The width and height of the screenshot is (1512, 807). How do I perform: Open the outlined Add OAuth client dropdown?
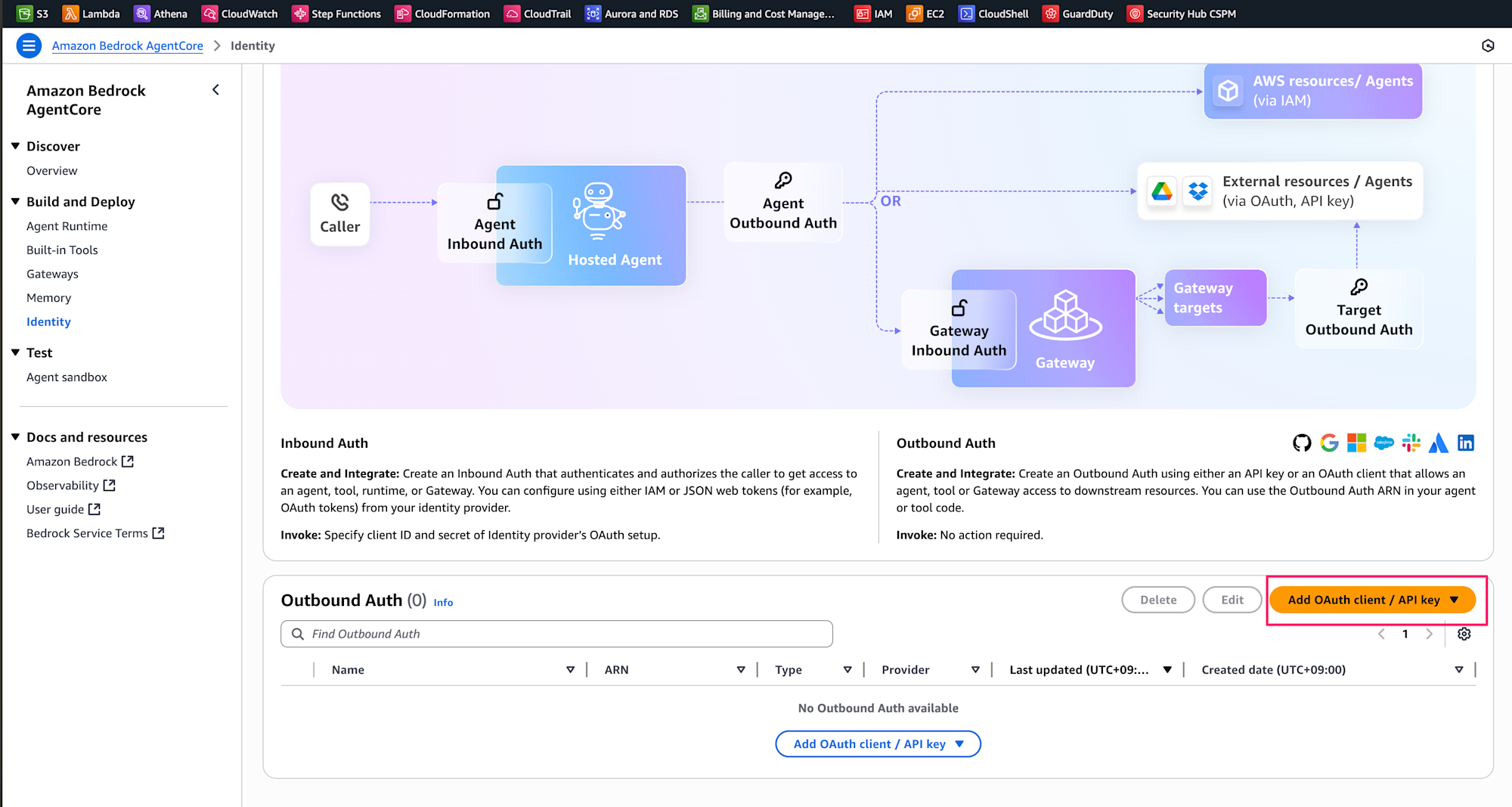(878, 744)
